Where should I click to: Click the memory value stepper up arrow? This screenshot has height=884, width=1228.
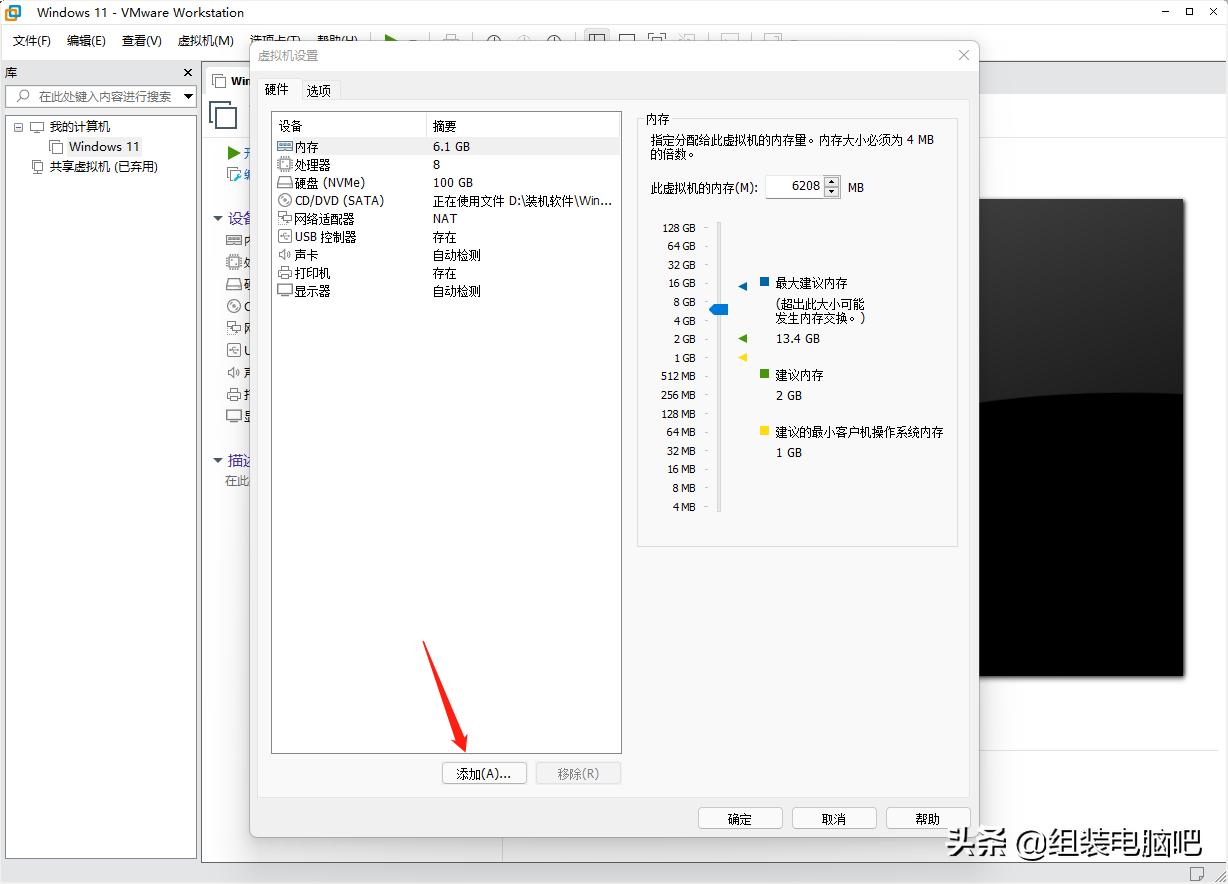pos(832,183)
